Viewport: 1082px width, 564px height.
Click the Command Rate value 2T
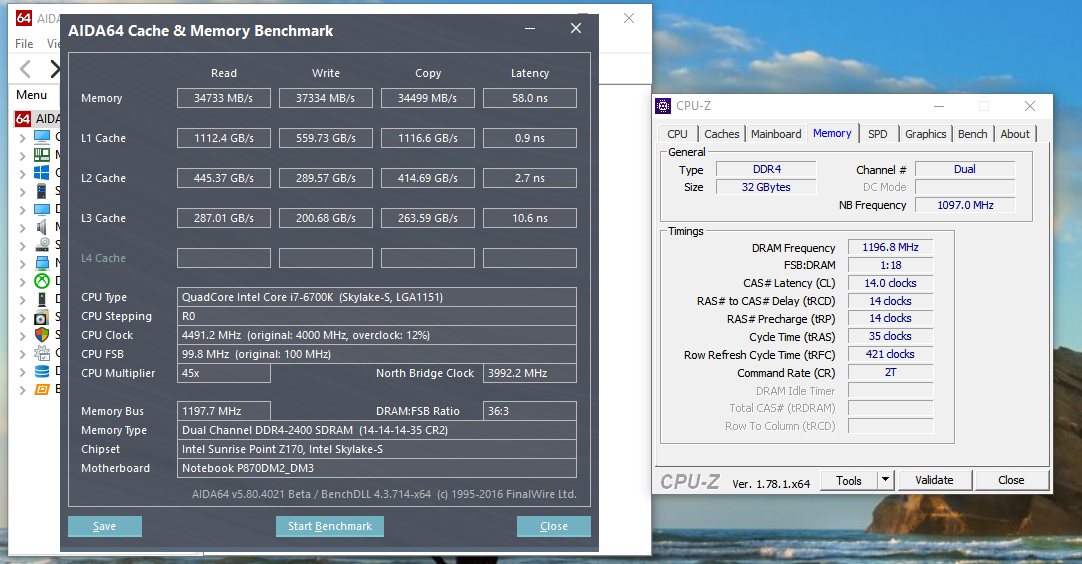[890, 372]
